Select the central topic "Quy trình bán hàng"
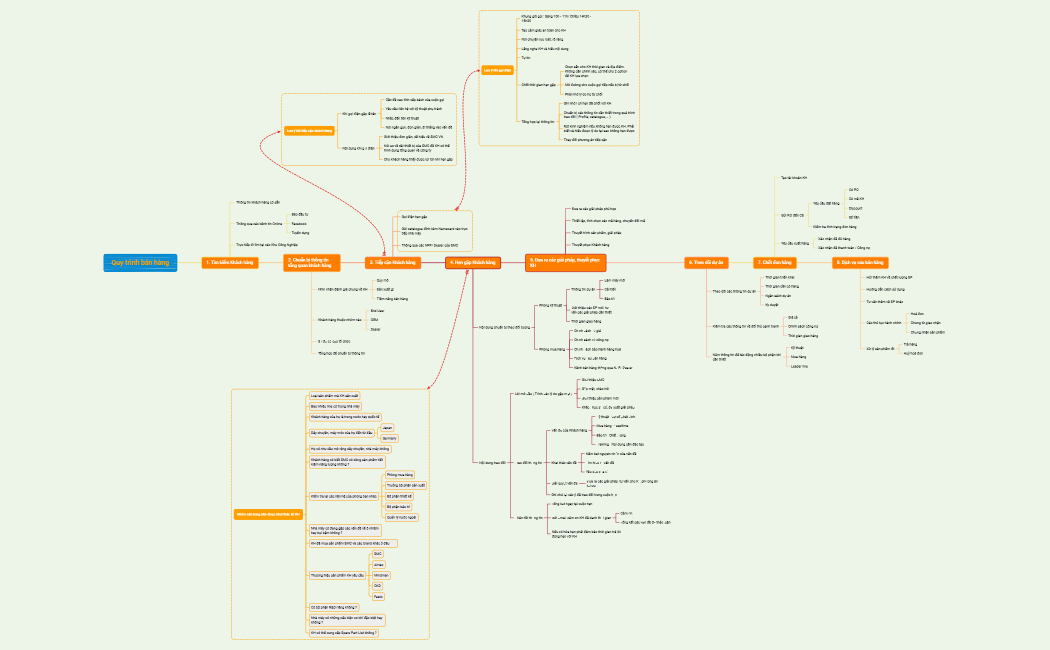 click(x=139, y=262)
